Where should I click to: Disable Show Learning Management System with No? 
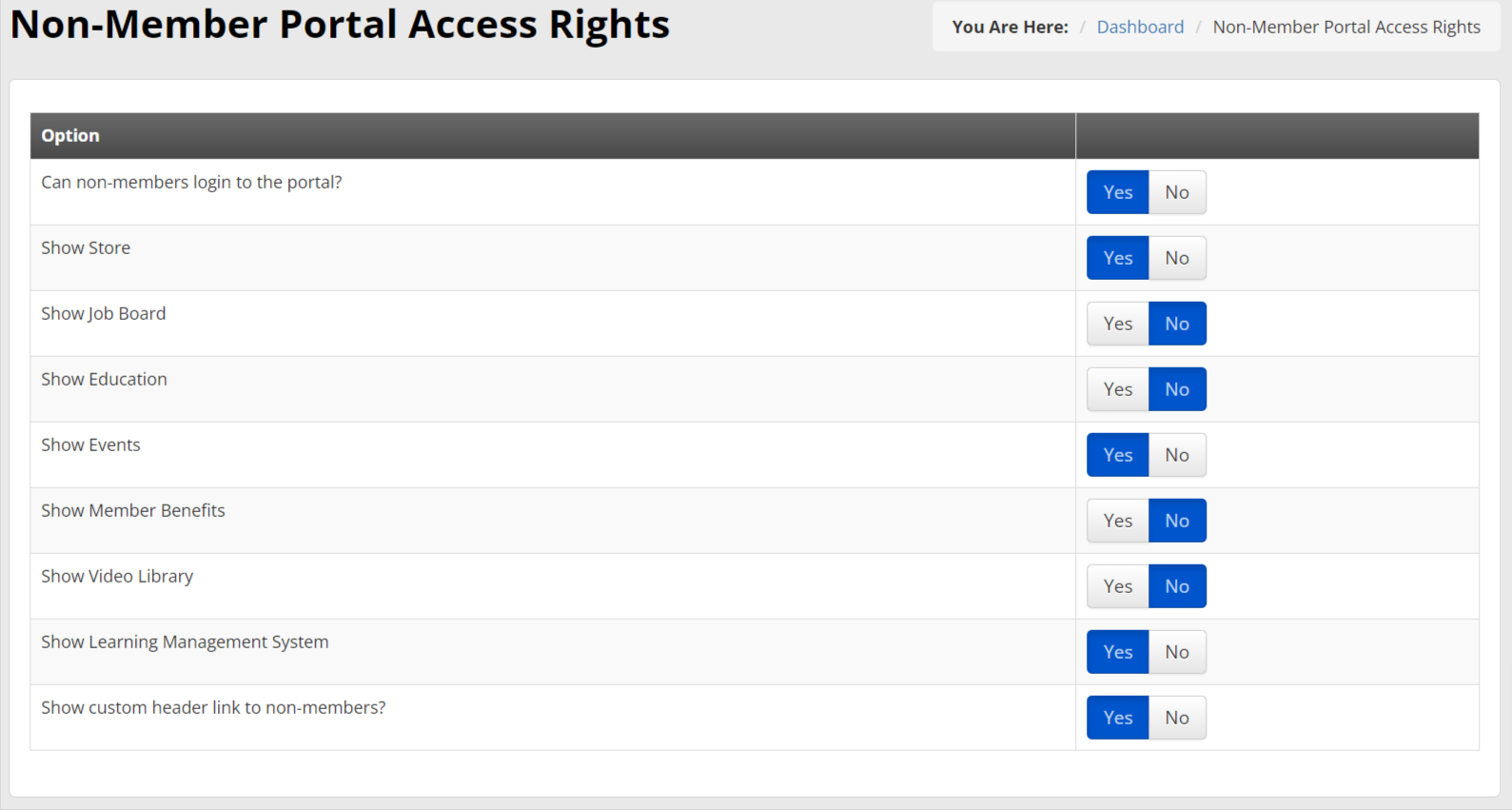(x=1177, y=652)
